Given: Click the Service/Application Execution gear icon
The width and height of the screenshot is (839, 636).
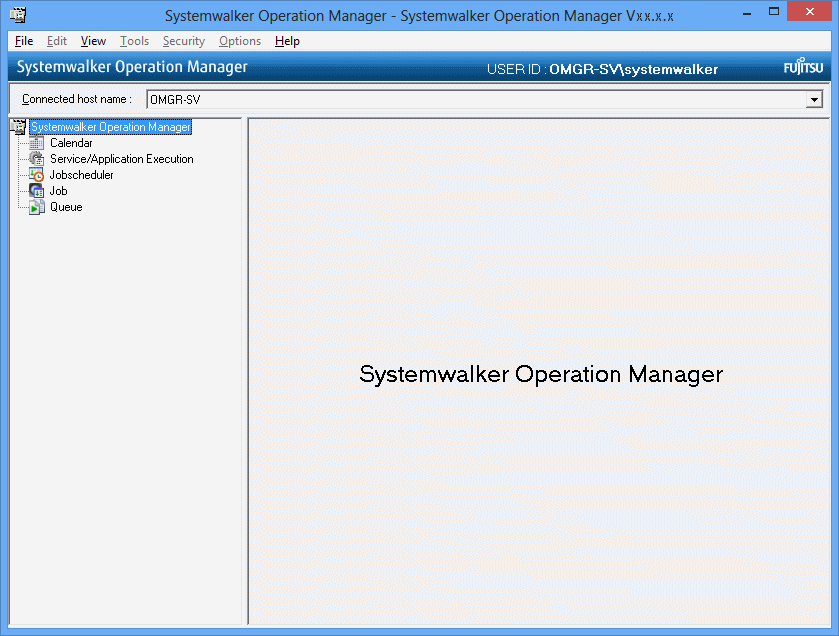Looking at the screenshot, I should [37, 159].
